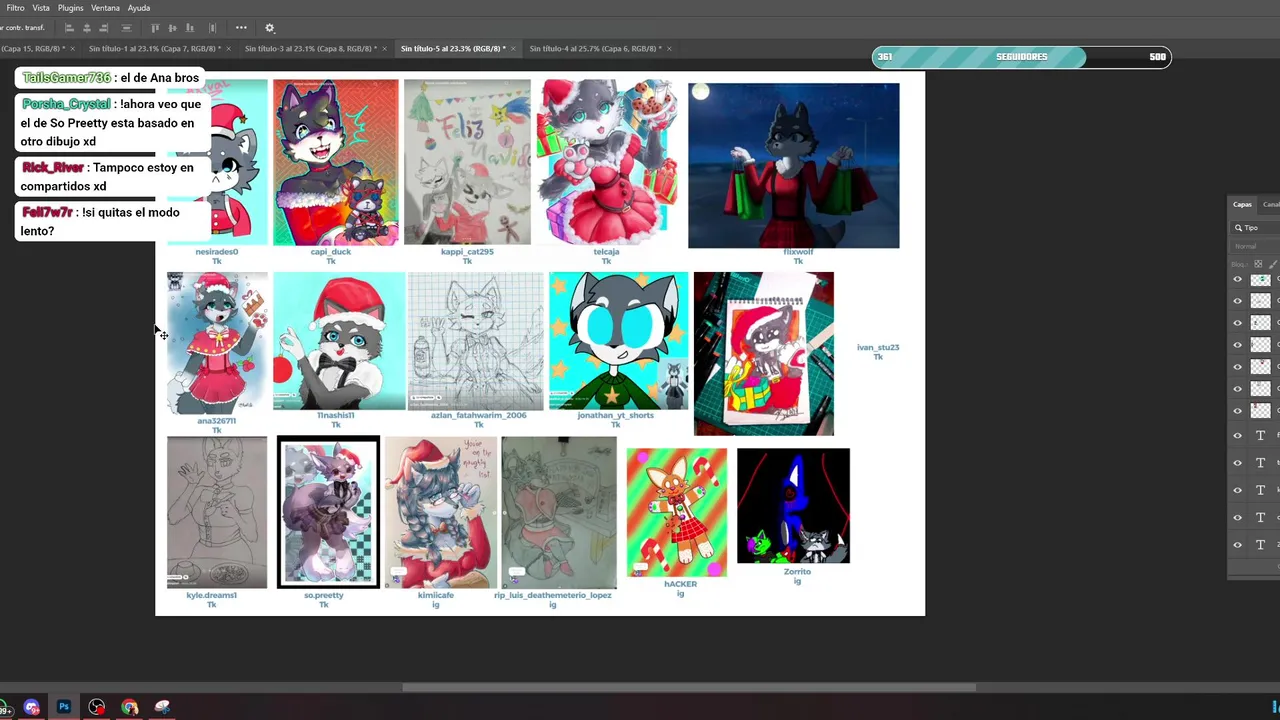1280x720 pixels.
Task: Lock image pixels brush icon in Capas panel
Action: coord(1272,264)
